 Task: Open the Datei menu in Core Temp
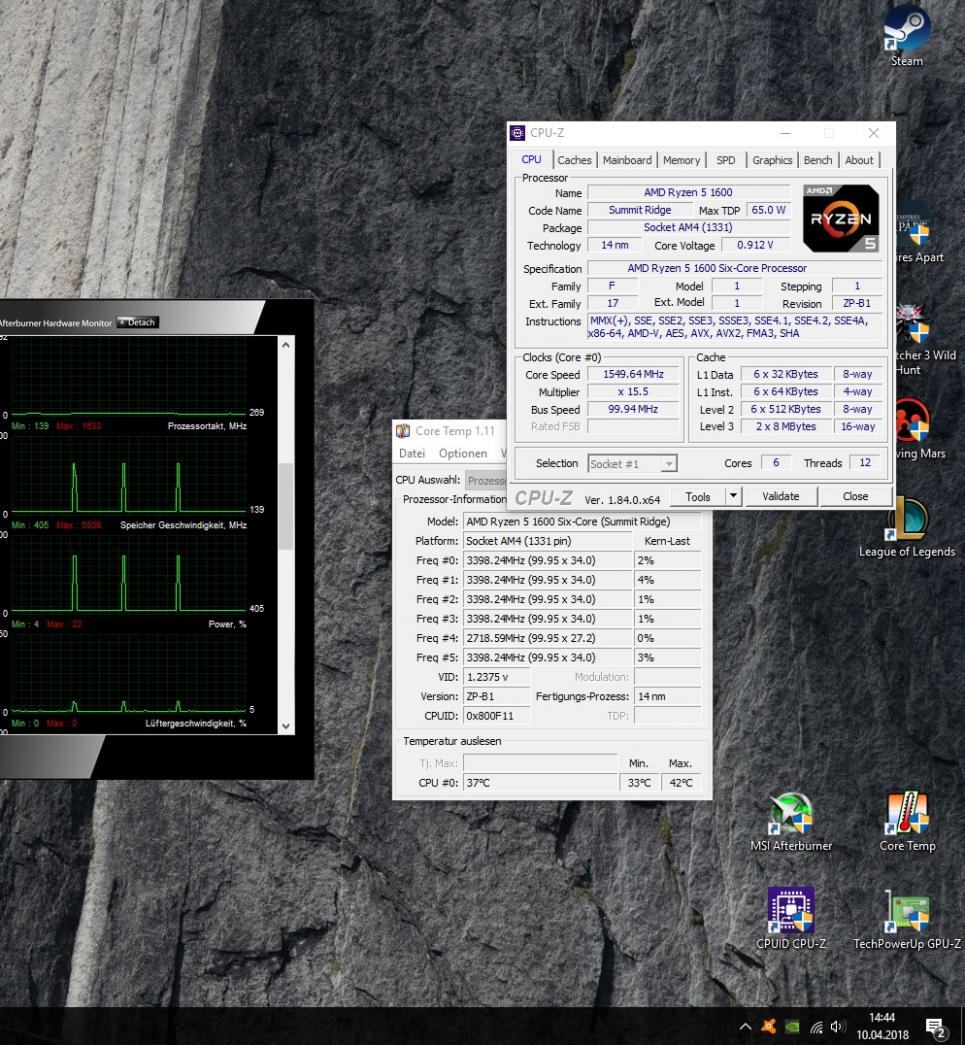click(412, 453)
